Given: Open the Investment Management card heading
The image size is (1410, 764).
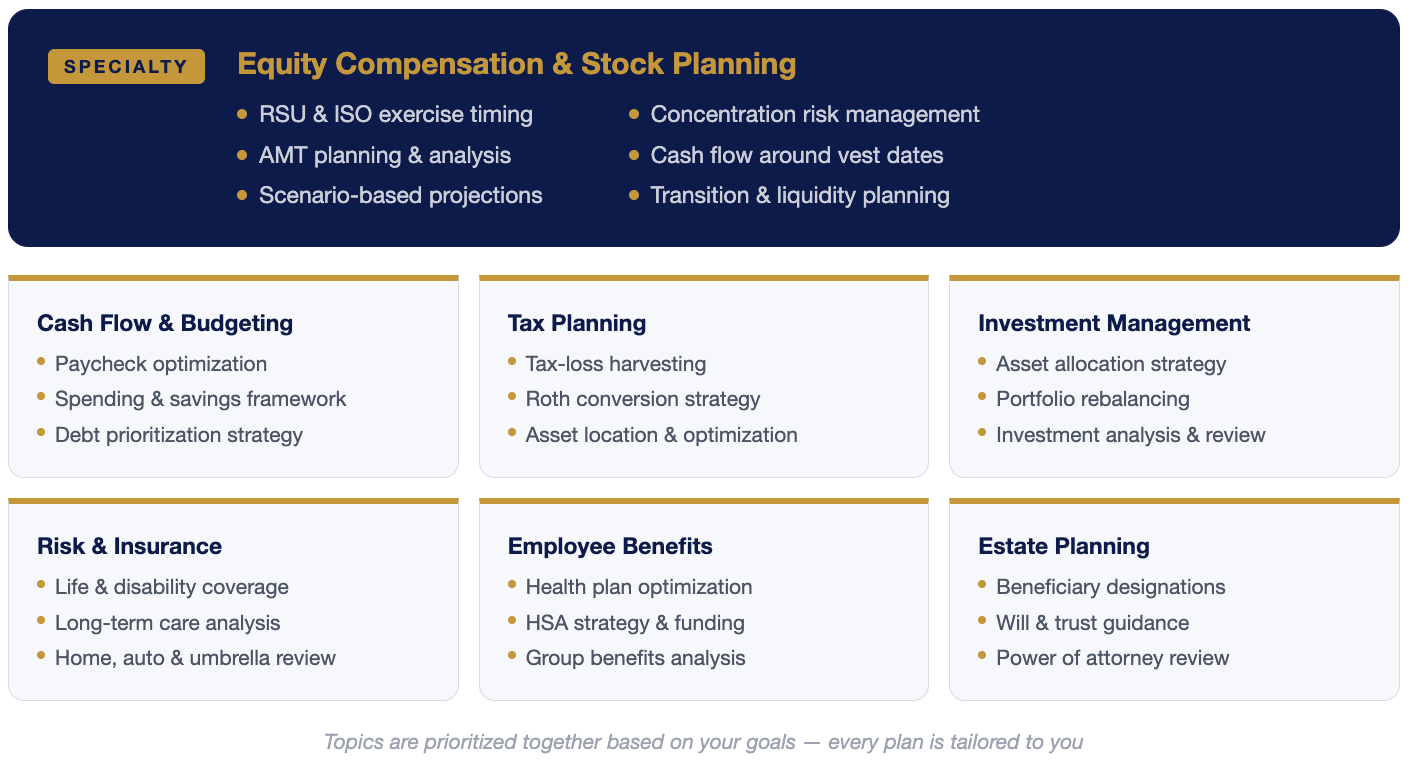Looking at the screenshot, I should (x=1114, y=323).
